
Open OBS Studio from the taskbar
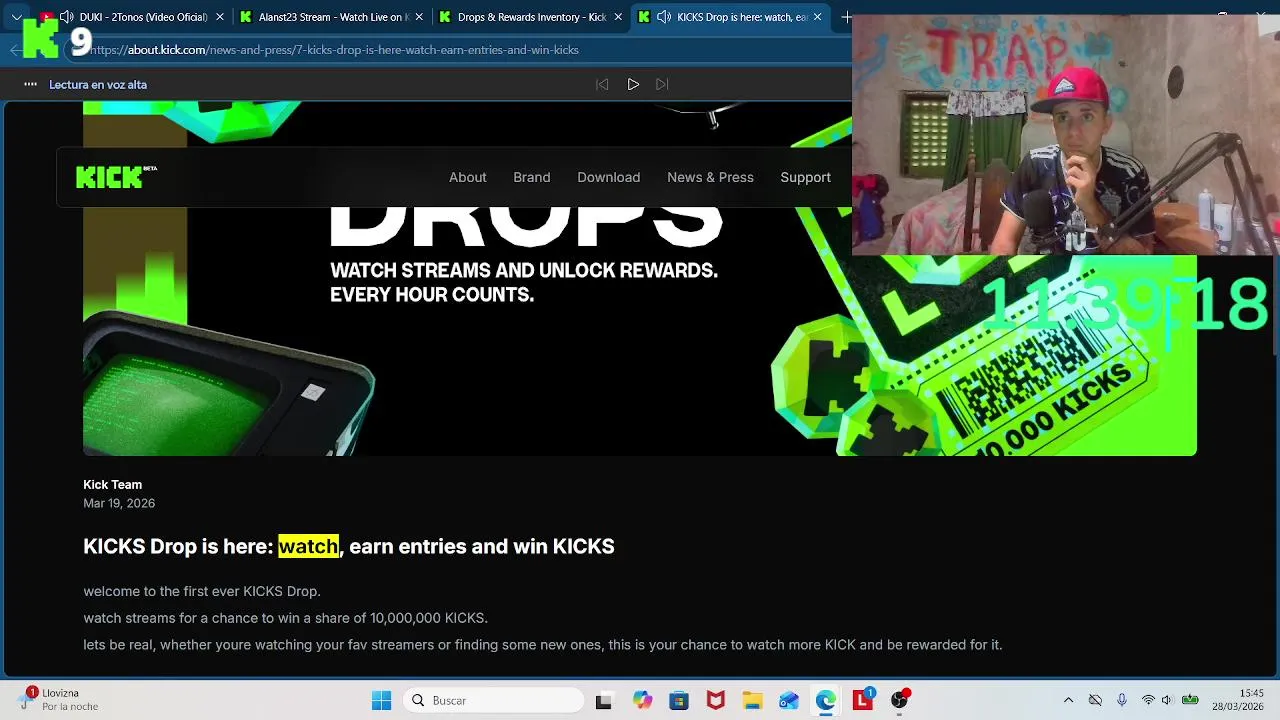(x=899, y=701)
